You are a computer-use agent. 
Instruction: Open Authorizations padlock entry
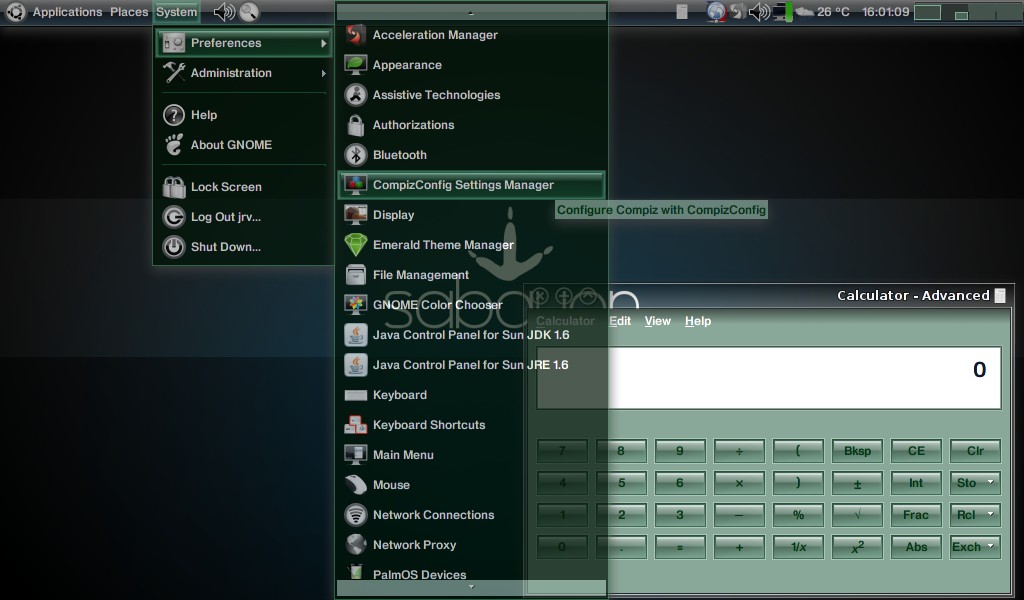(471, 125)
